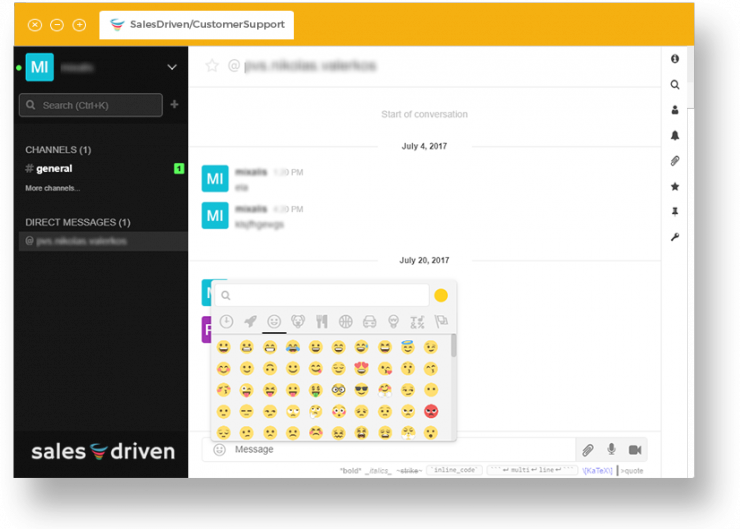Switch to food and drink emoji tab

[322, 322]
